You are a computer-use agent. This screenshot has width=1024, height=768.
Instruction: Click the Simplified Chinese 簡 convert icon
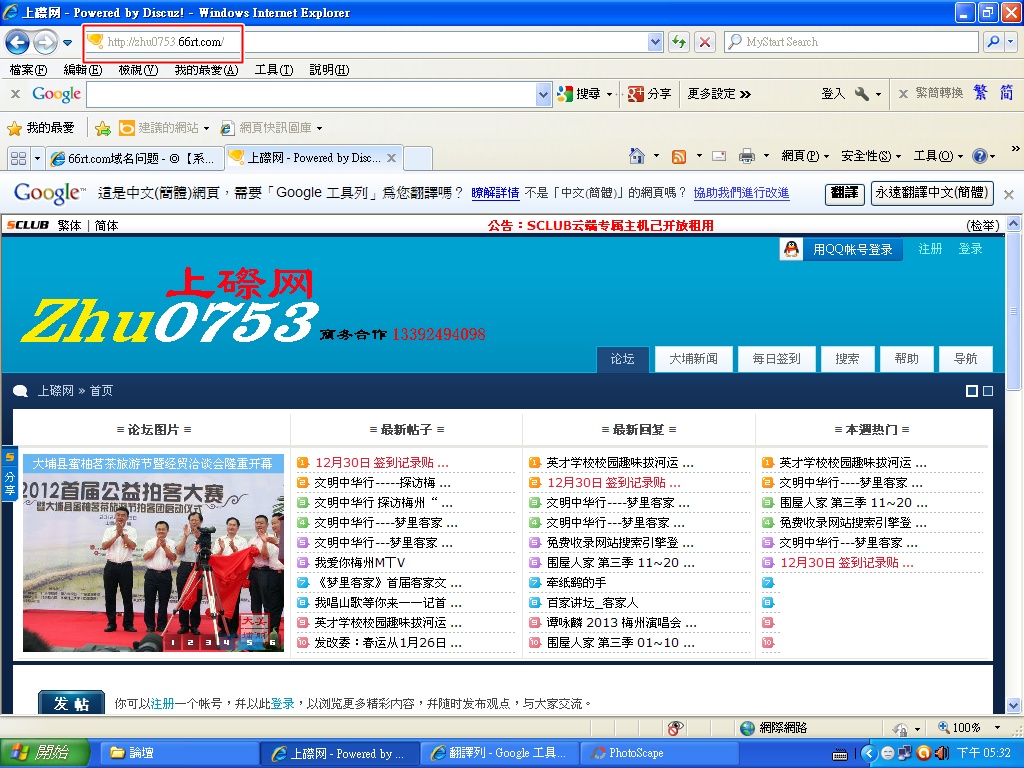point(1006,93)
